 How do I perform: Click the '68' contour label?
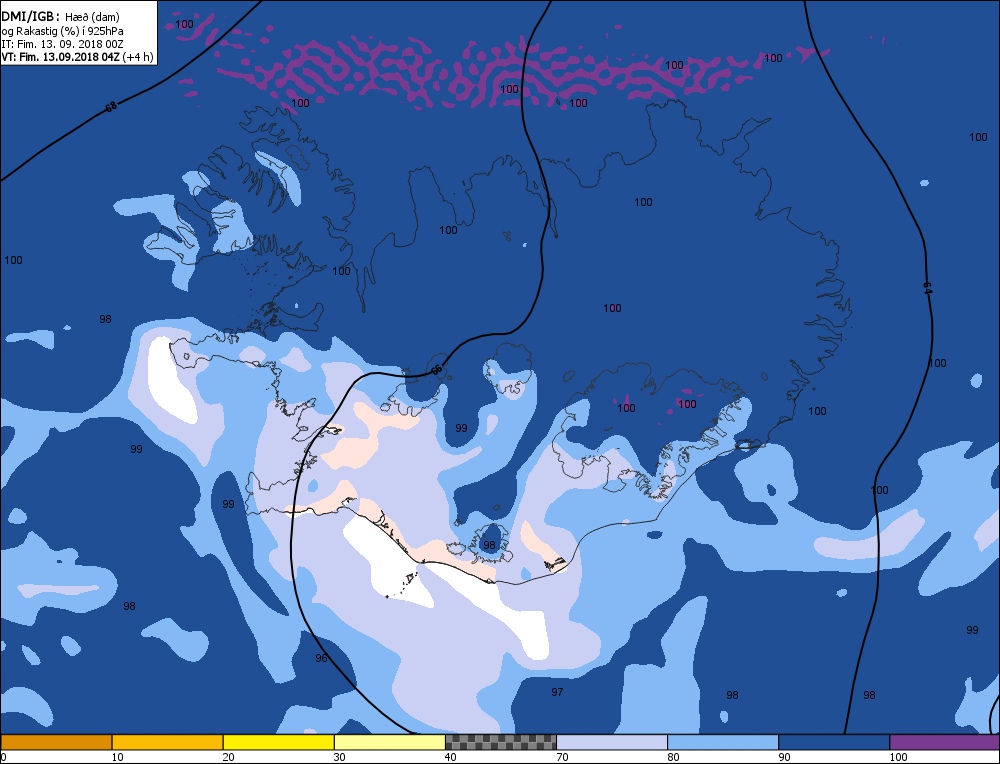coord(111,107)
